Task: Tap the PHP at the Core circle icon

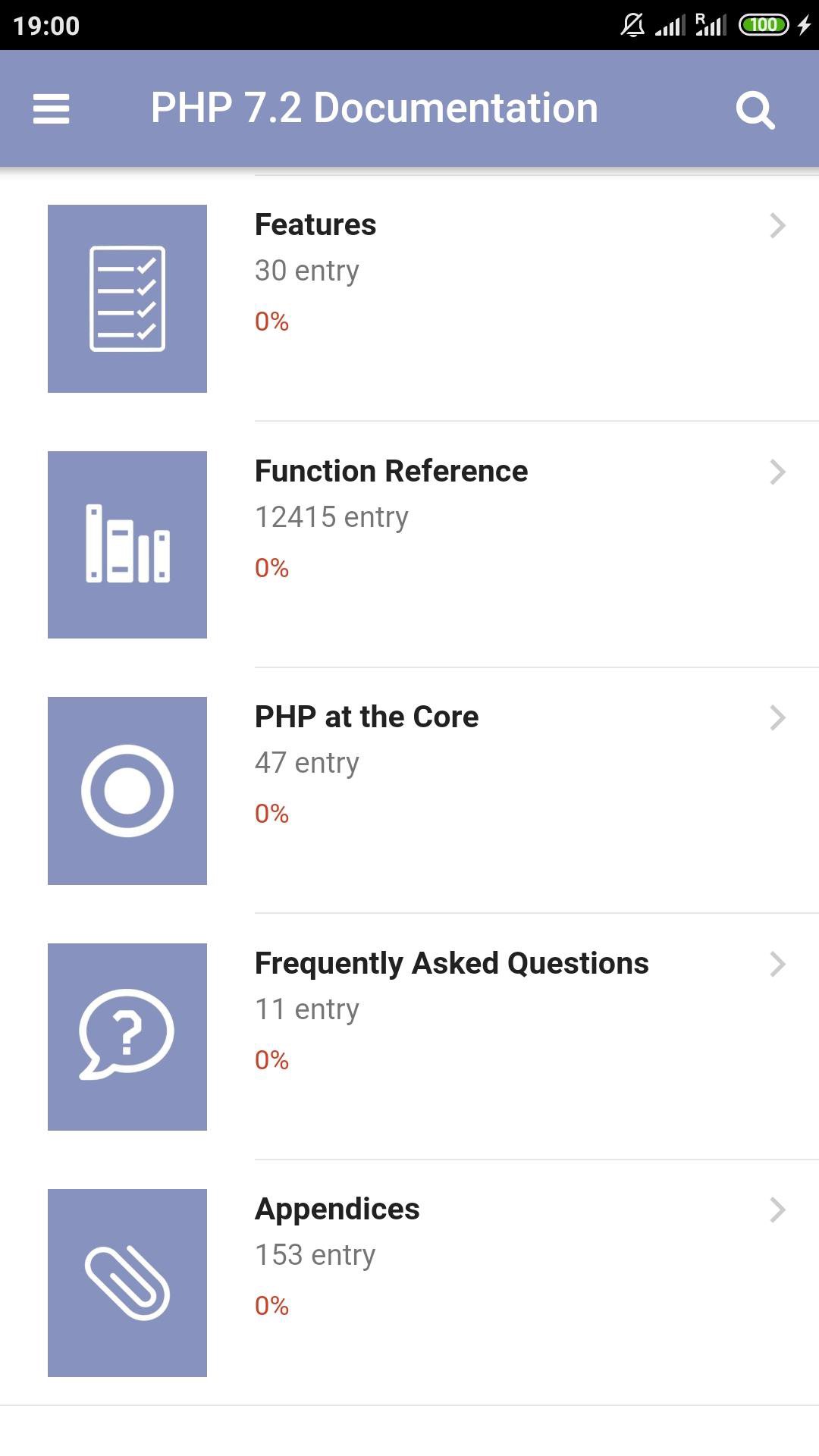Action: point(127,791)
